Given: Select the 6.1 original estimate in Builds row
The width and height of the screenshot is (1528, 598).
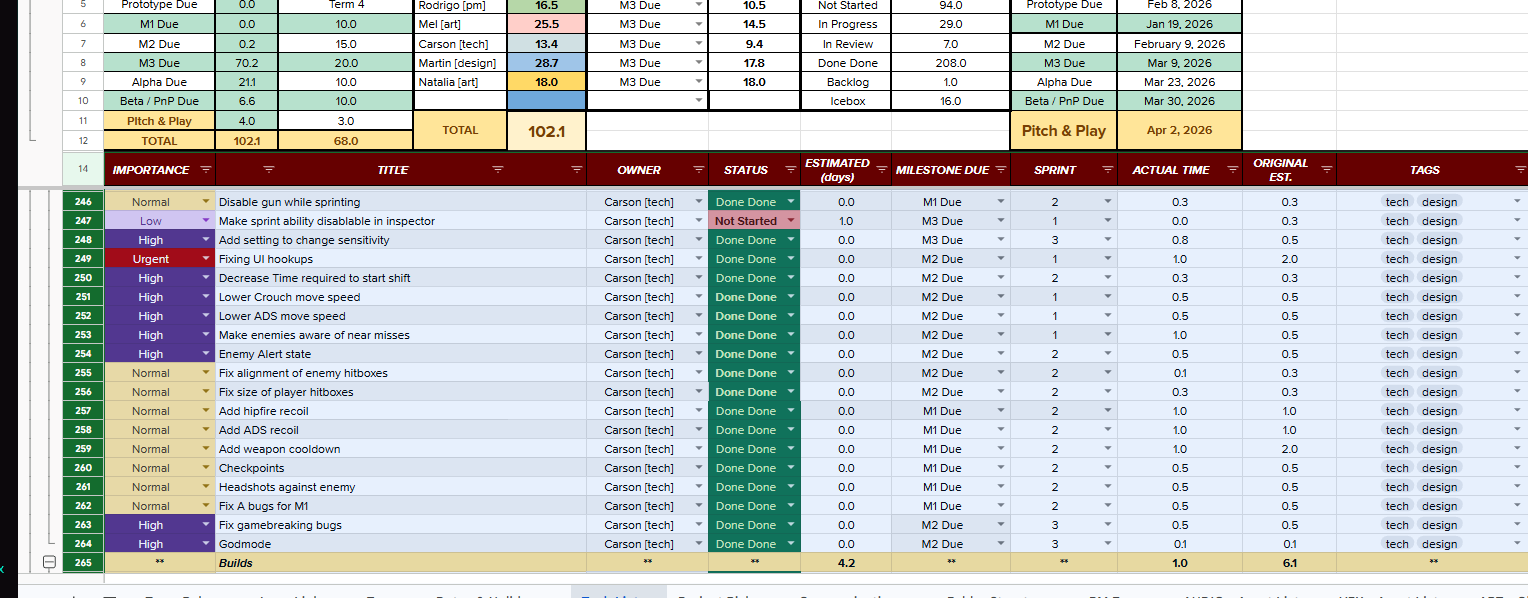Looking at the screenshot, I should coord(1289,563).
